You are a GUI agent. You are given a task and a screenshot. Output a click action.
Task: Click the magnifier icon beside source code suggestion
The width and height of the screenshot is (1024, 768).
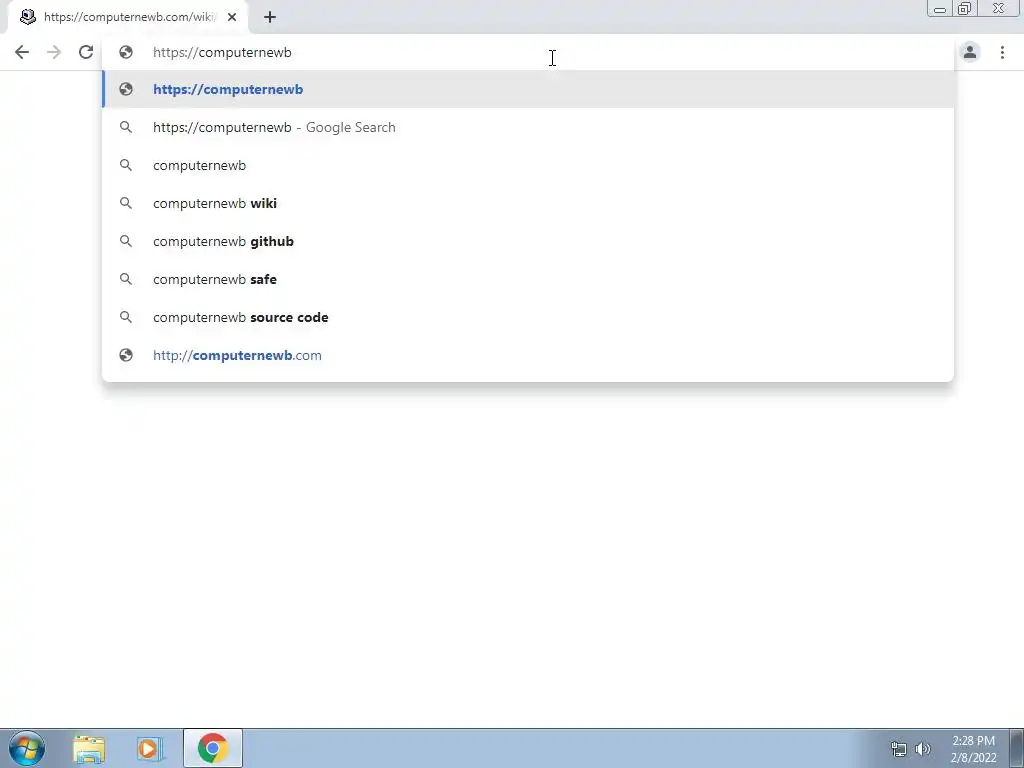point(126,317)
